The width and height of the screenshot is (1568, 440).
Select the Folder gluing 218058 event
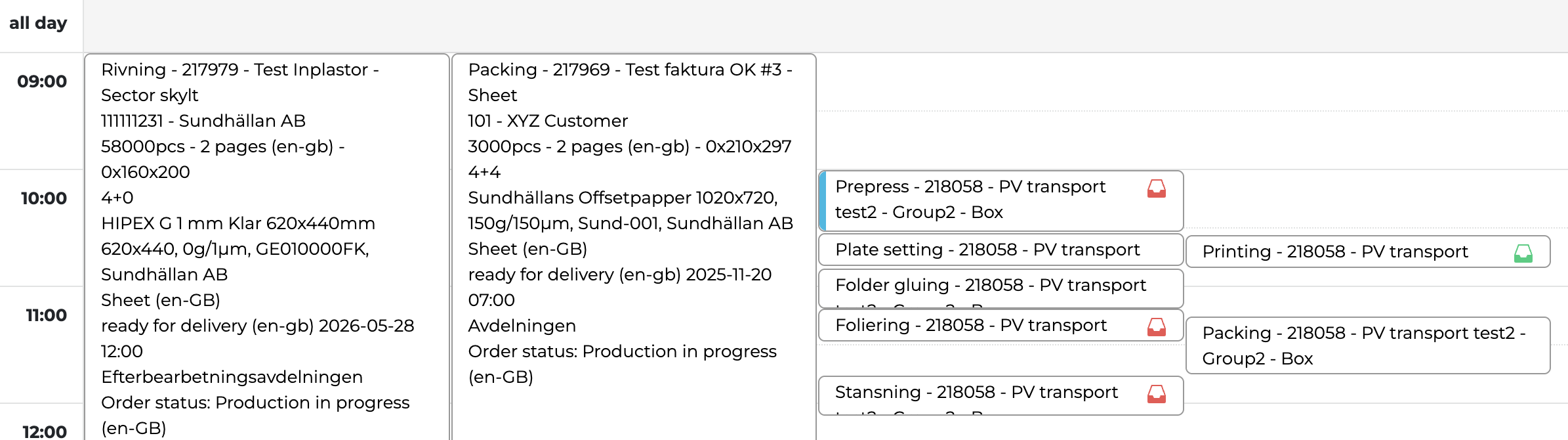990,286
